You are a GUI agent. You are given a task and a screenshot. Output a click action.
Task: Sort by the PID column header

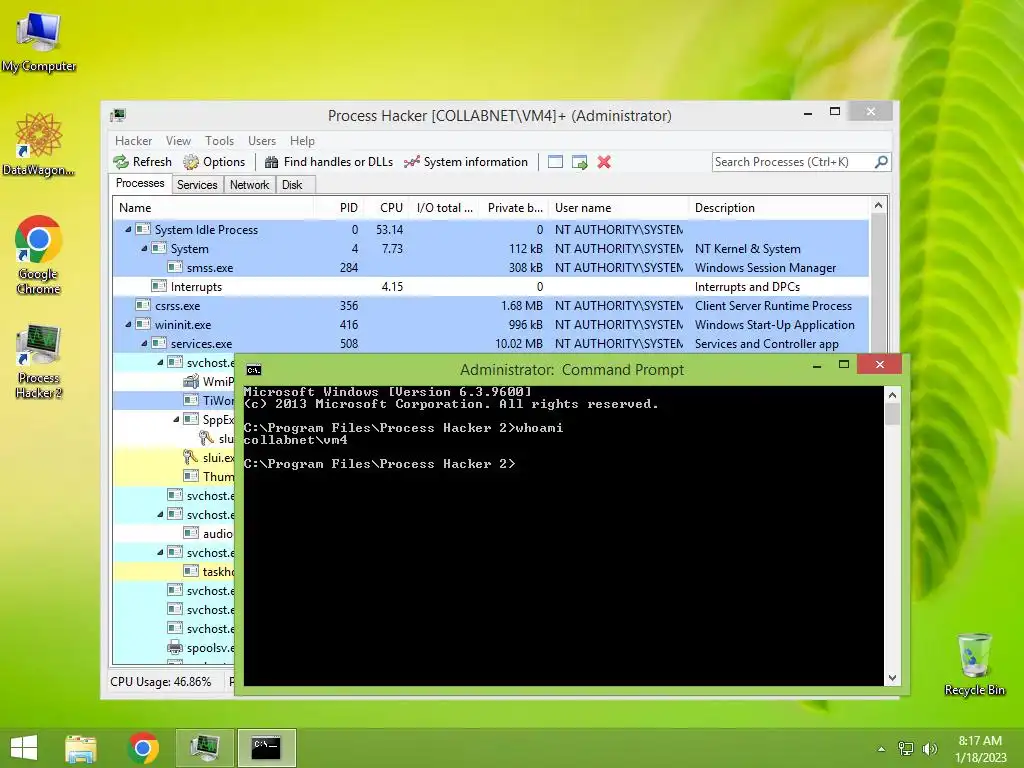click(x=339, y=208)
